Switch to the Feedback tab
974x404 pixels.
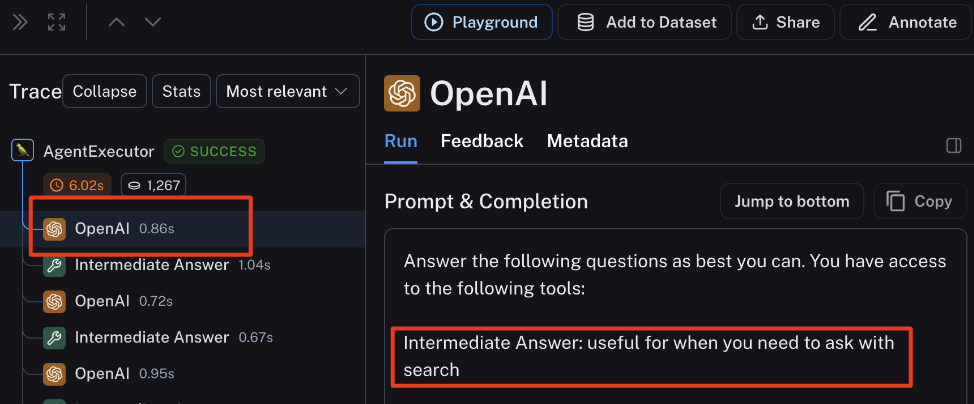[482, 141]
